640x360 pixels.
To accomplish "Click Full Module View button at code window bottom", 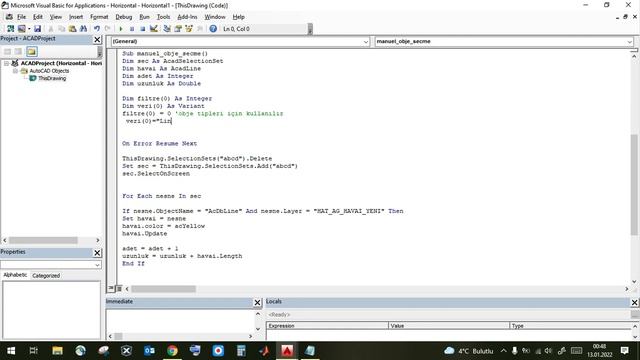I will coord(119,289).
